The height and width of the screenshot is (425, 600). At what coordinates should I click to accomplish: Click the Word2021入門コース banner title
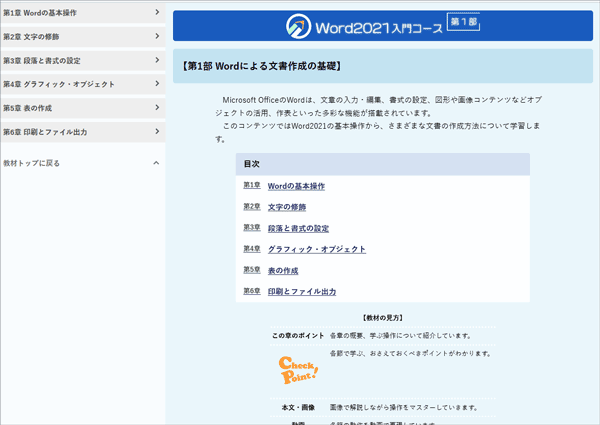tap(379, 28)
